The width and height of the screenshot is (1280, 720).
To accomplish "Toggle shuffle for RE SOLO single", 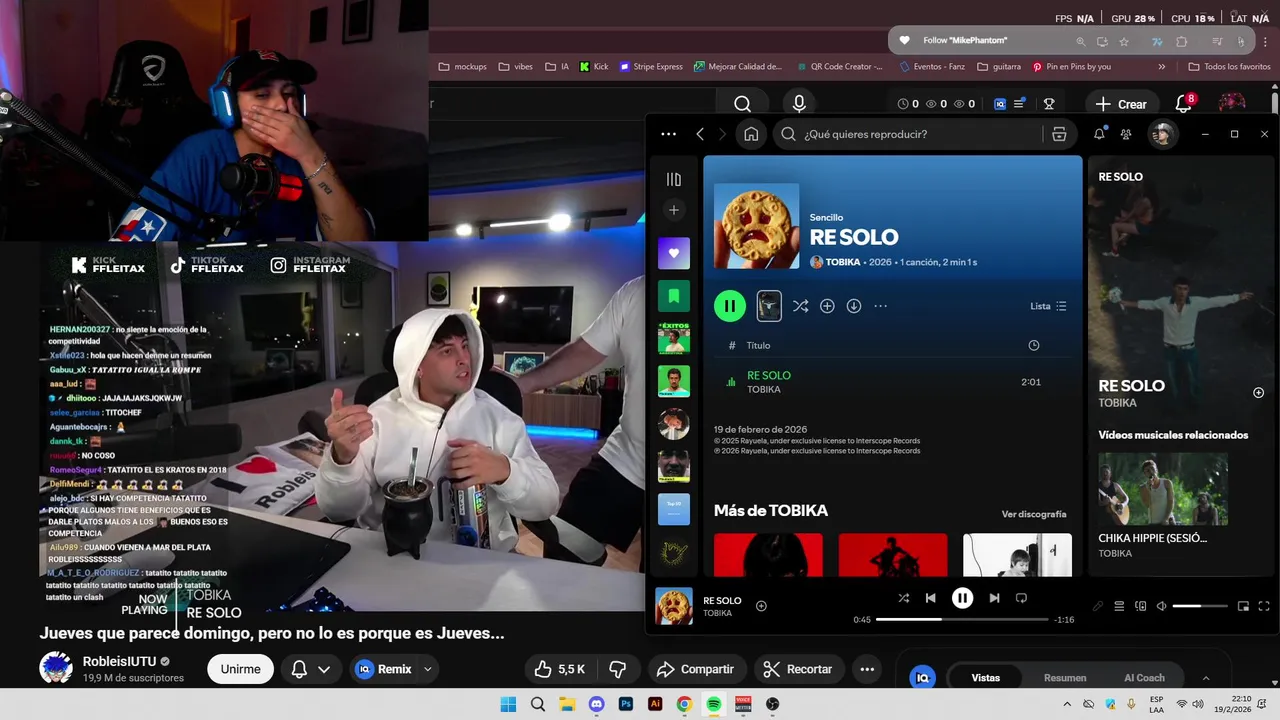I will 800,306.
